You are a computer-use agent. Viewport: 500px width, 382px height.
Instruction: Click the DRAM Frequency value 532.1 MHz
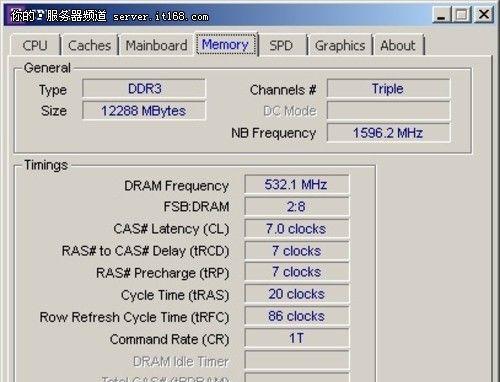(297, 184)
